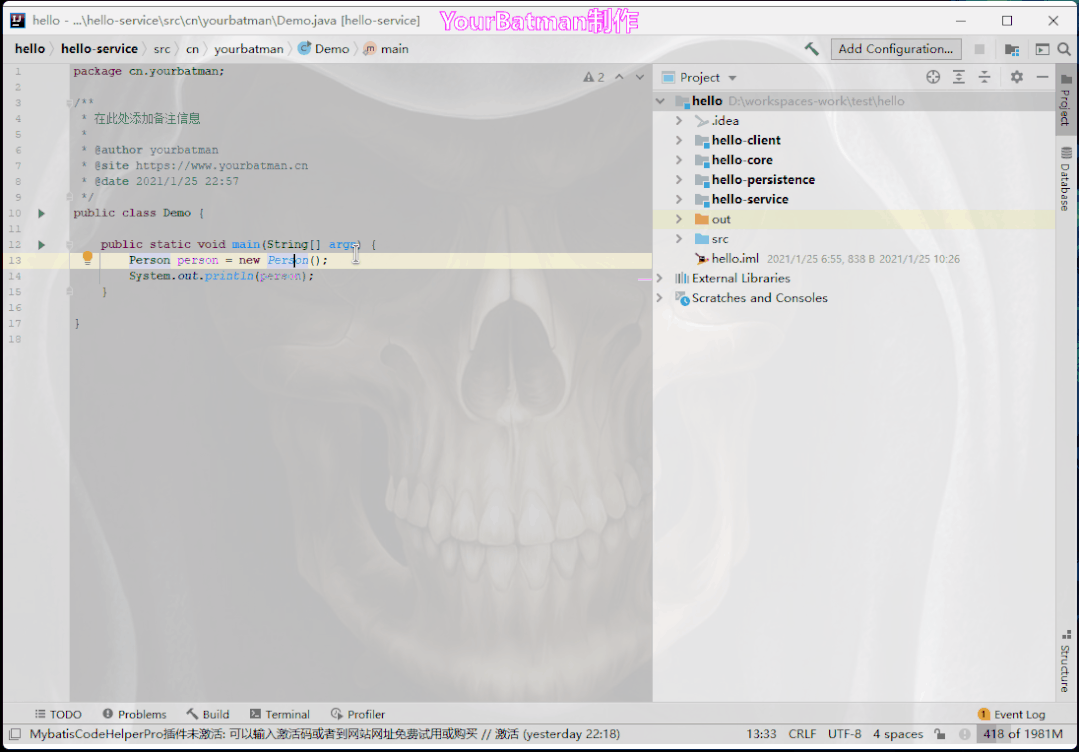This screenshot has height=752, width=1079.
Task: Click the yellow lightbulb on line 13
Action: (87, 258)
